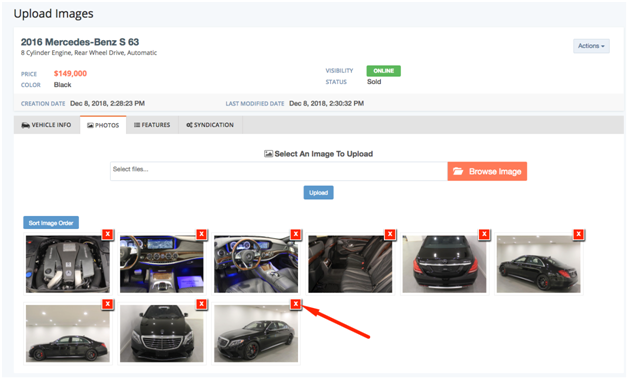Click the blue Upload button
Viewport: 628px width, 379px height.
coord(318,193)
